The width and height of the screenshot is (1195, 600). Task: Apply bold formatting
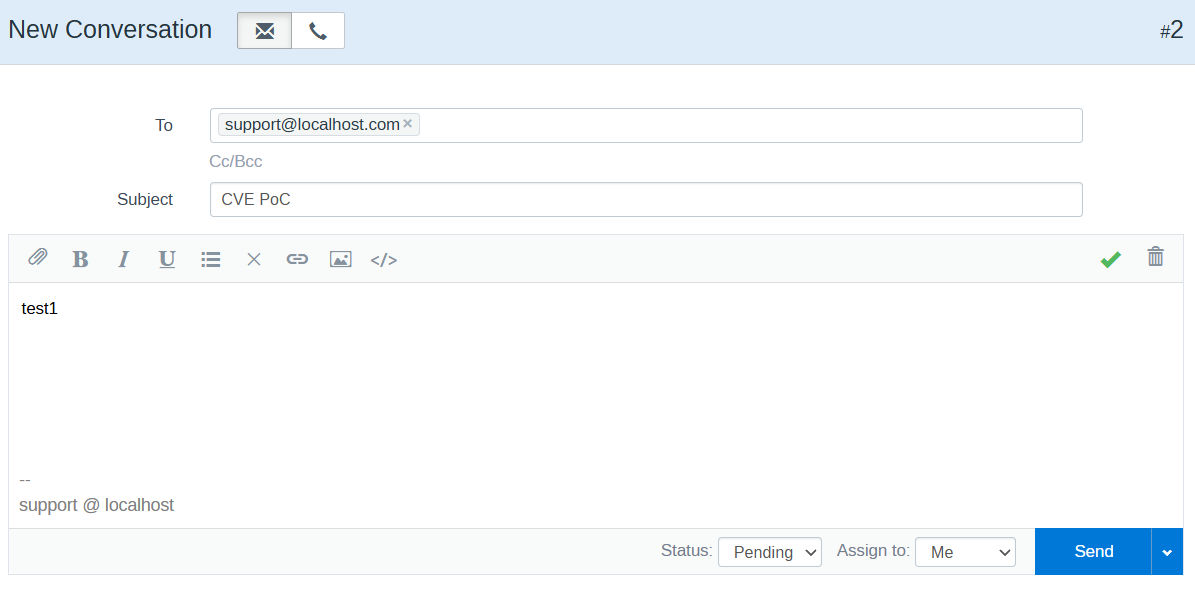coord(80,258)
